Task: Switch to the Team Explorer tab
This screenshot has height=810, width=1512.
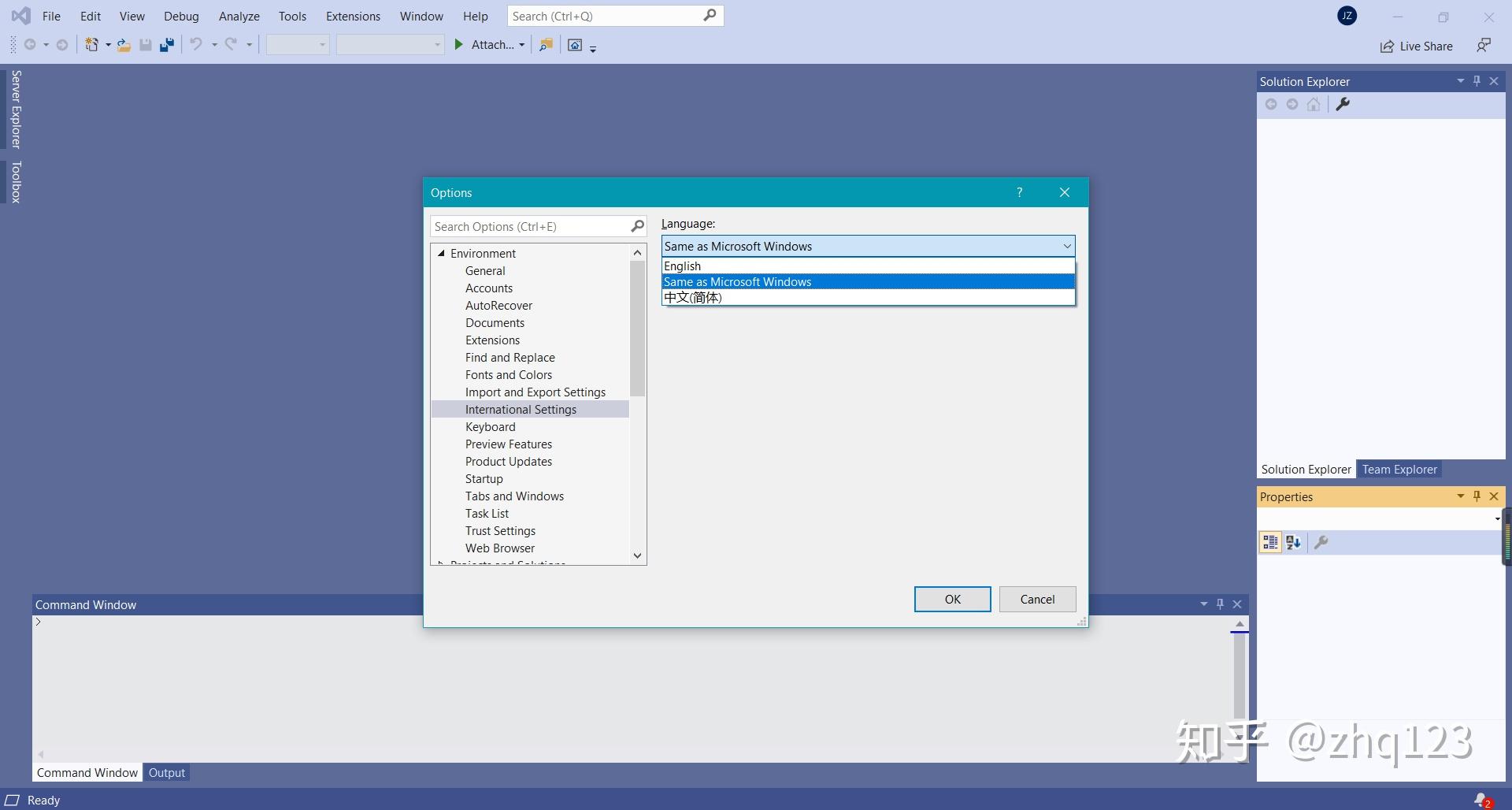Action: pos(1399,469)
